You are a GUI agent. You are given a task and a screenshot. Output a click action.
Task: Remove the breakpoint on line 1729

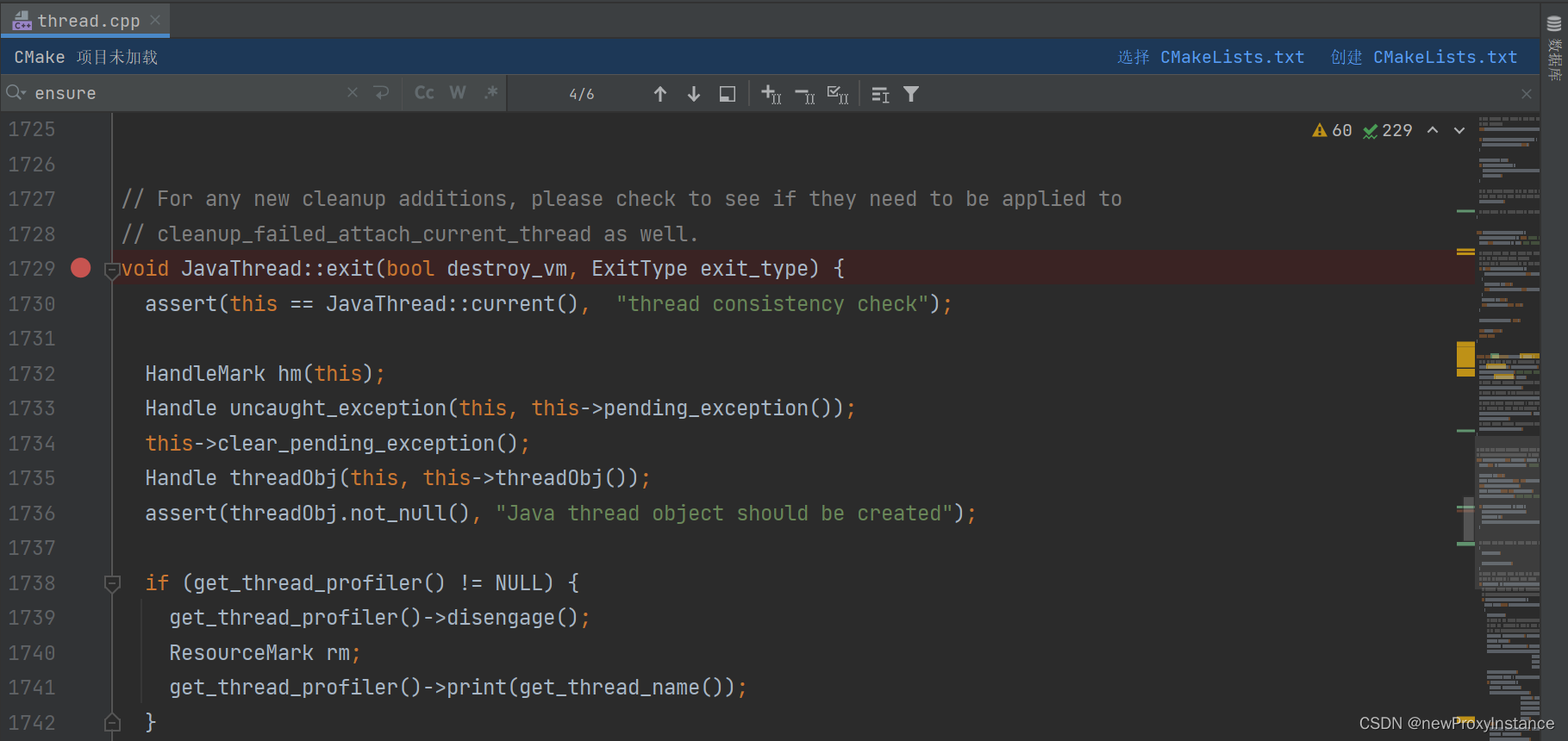coord(80,268)
